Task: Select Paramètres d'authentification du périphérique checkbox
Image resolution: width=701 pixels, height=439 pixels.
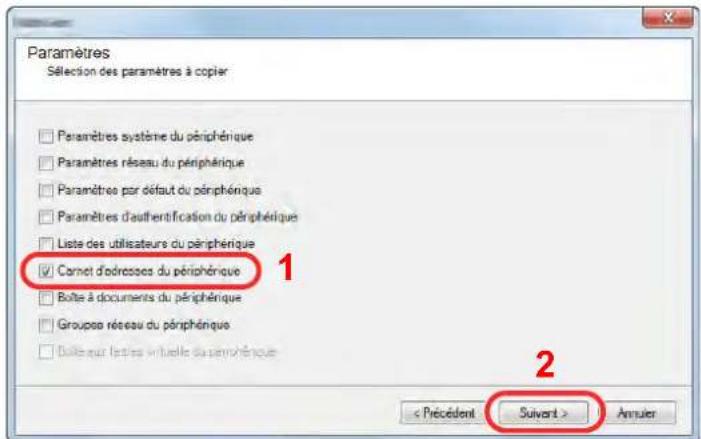Action: (46, 217)
